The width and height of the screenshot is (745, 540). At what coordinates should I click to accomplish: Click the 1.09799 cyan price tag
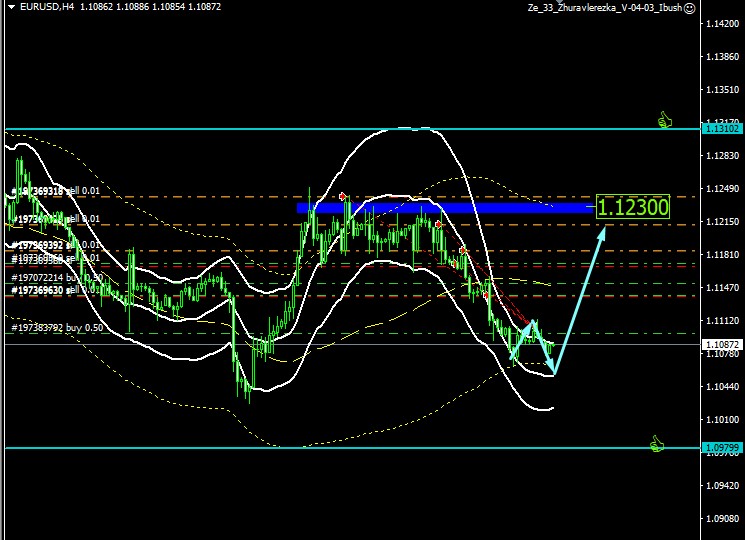tap(721, 447)
